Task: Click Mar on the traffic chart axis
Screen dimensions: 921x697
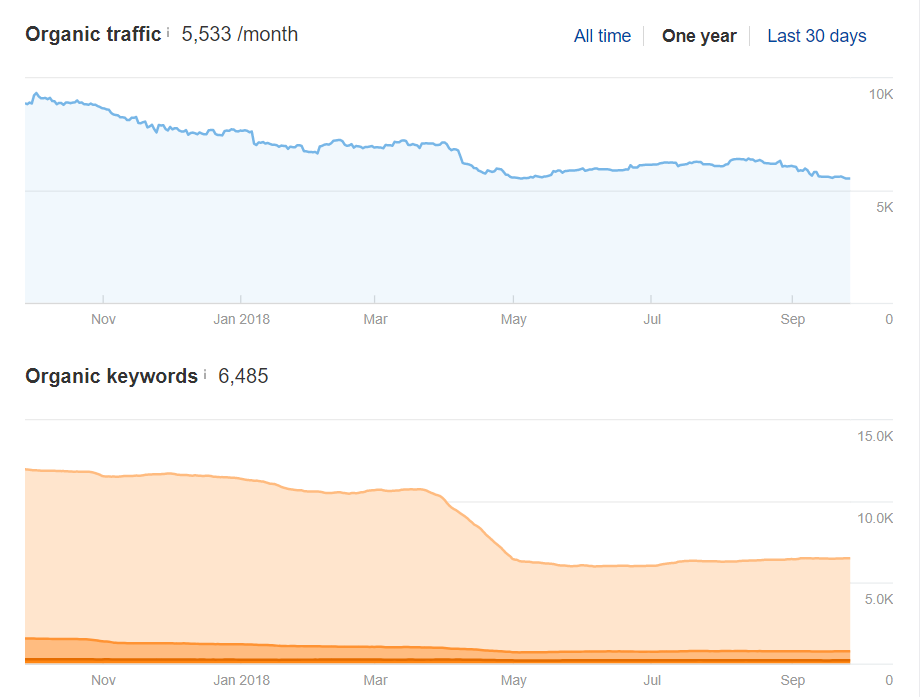Action: click(375, 319)
